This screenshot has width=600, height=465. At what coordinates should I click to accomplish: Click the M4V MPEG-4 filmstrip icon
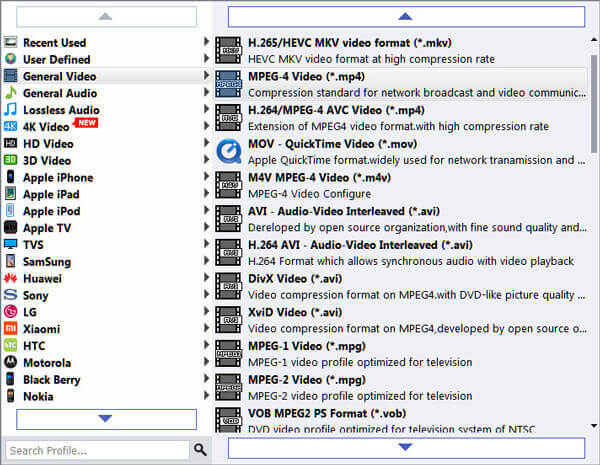[x=228, y=185]
